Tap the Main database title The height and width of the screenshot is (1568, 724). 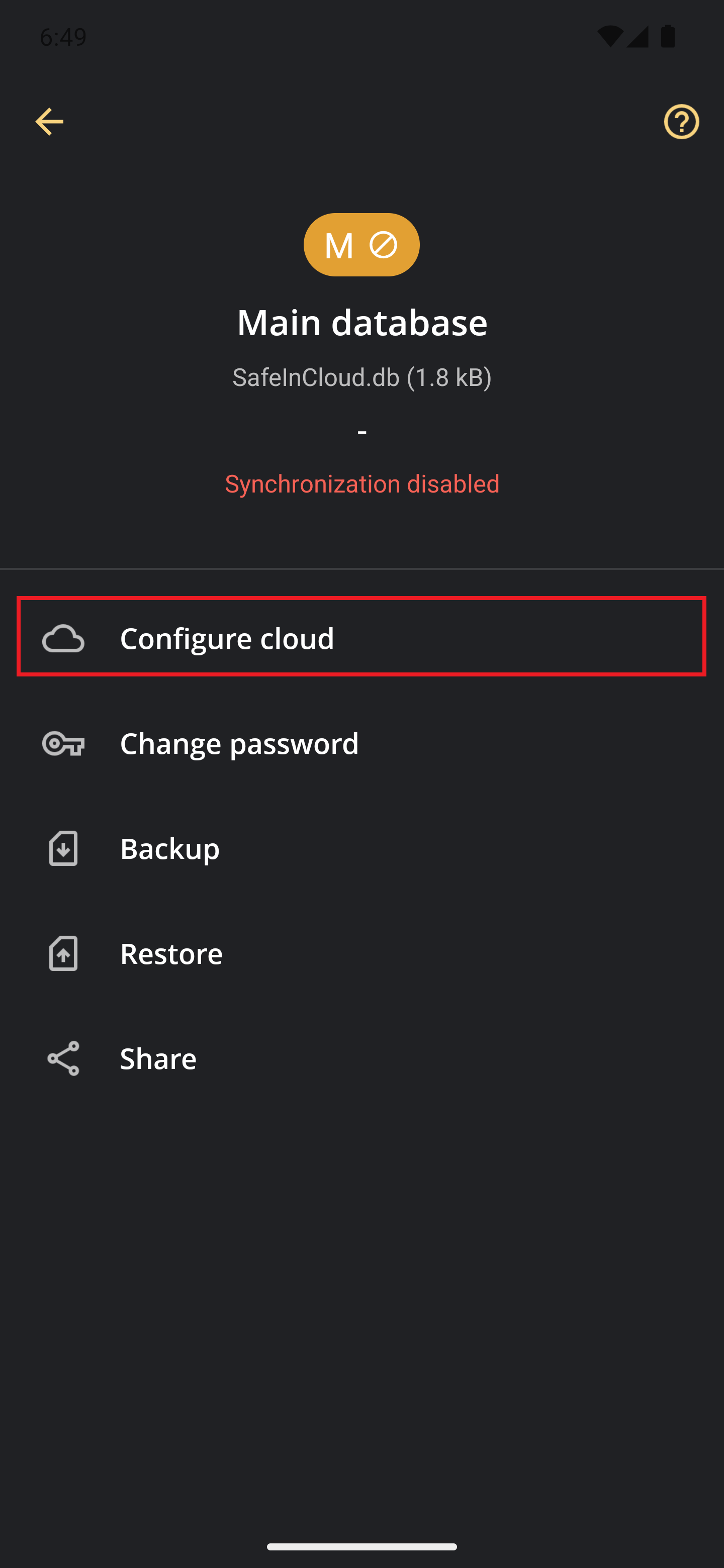click(363, 322)
